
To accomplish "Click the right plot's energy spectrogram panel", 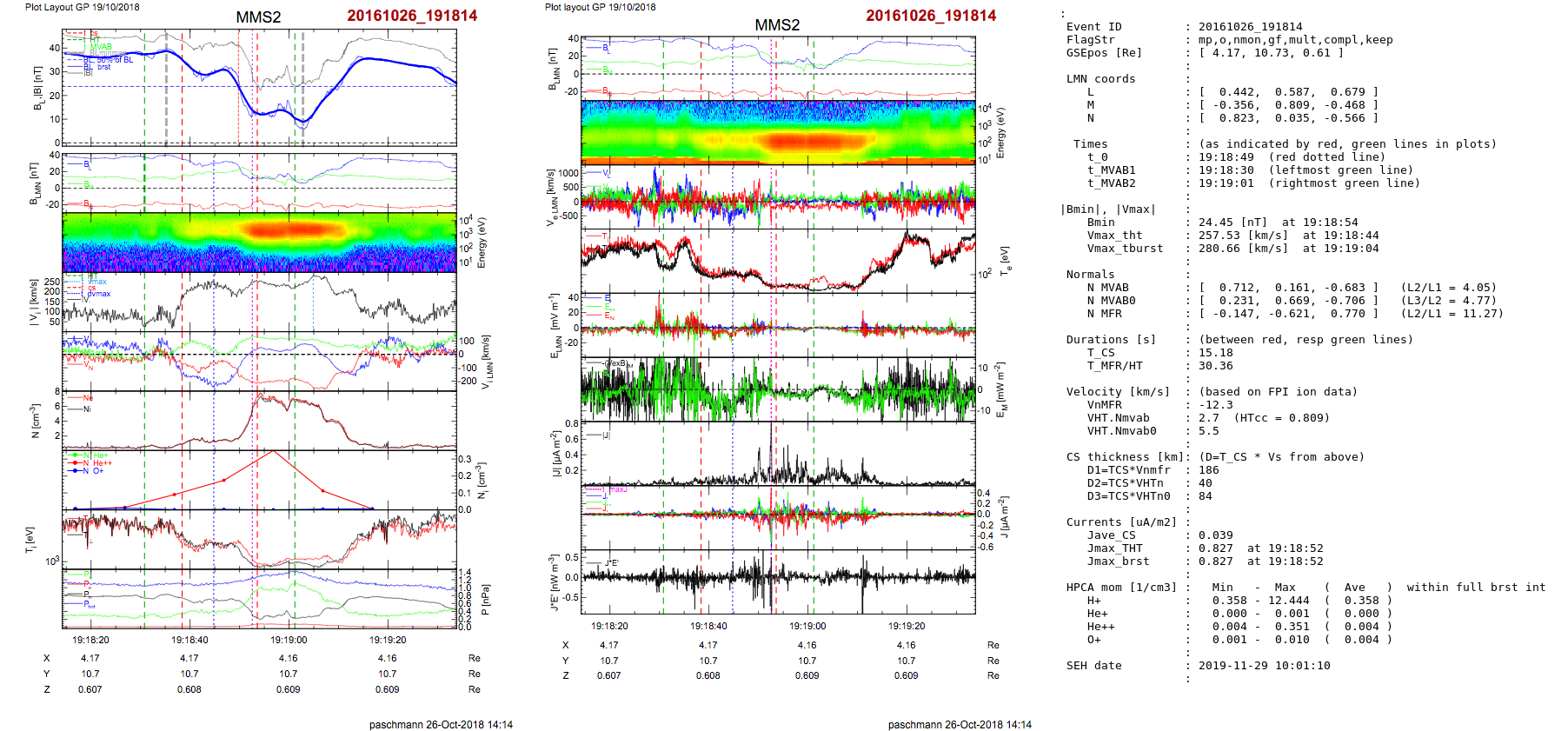I will tap(778, 132).
